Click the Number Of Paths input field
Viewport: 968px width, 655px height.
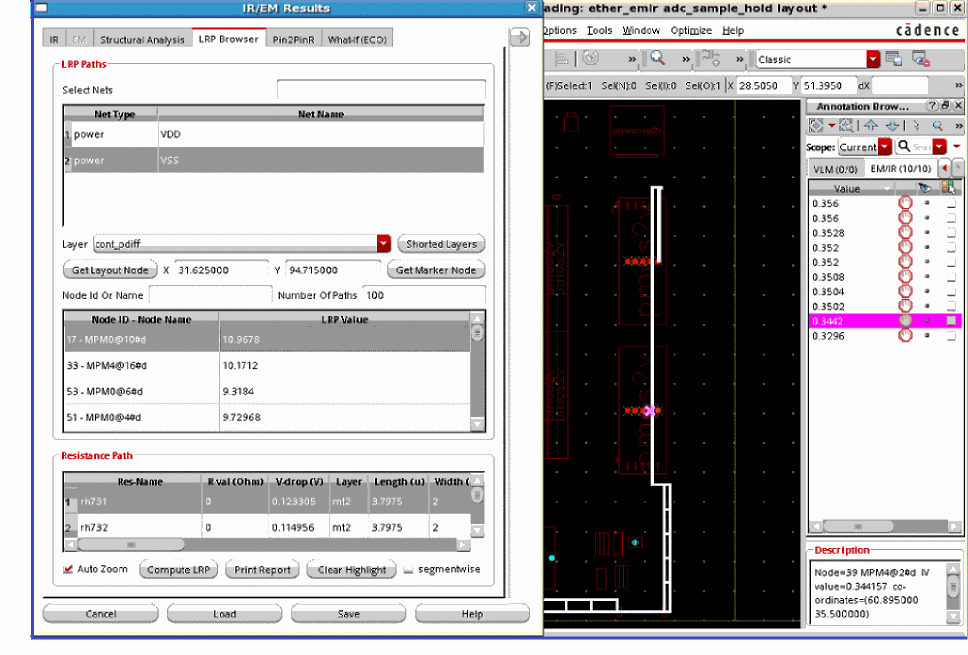pos(423,295)
